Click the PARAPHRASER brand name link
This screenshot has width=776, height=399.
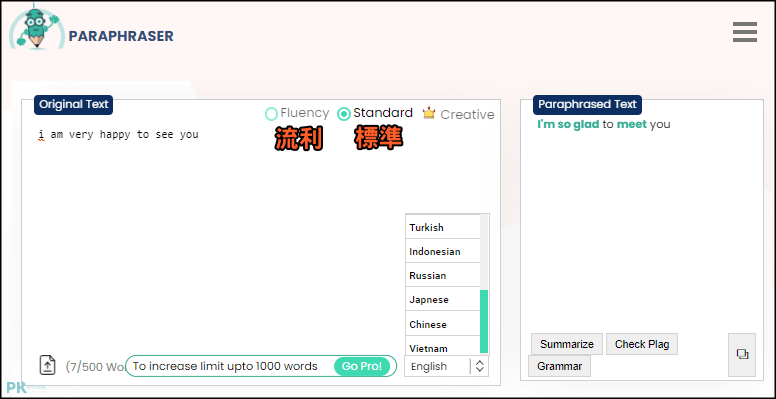point(121,36)
